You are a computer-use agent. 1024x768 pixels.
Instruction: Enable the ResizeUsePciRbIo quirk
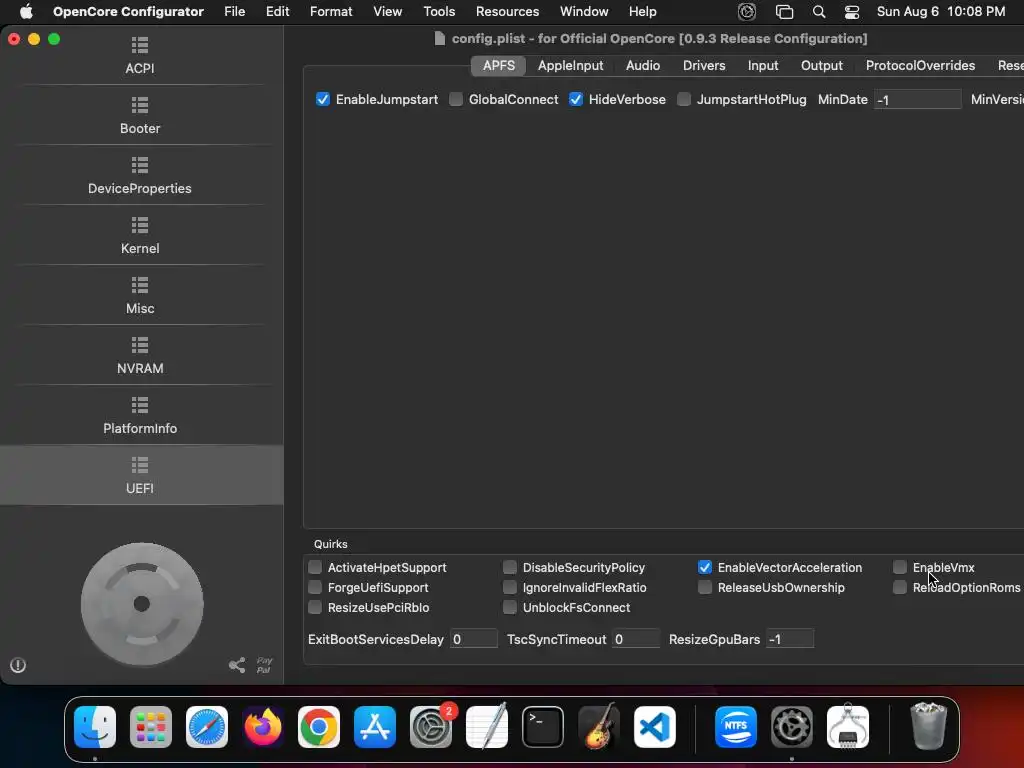point(315,607)
